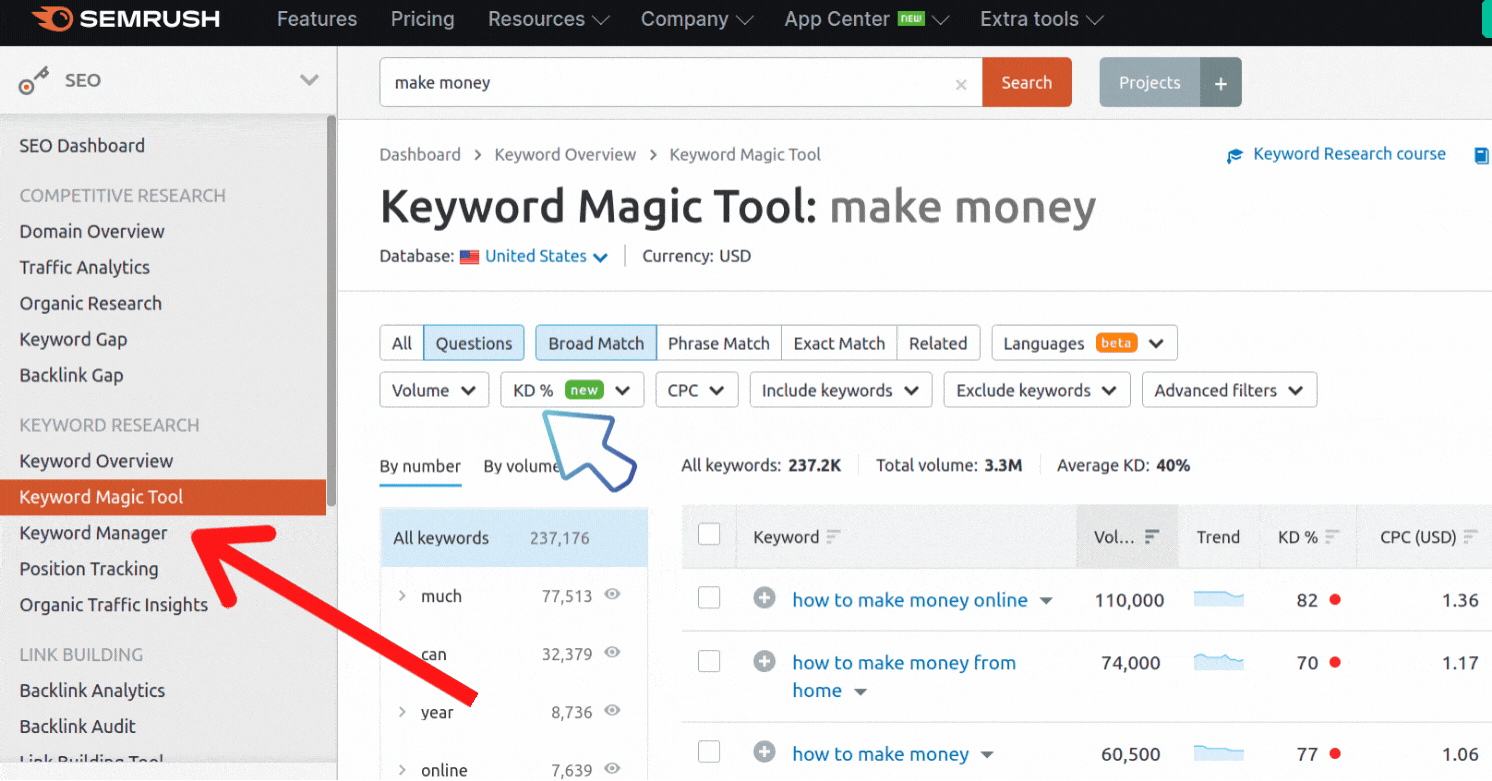Sort by CPC (USD) column sort icon

tap(1470, 537)
